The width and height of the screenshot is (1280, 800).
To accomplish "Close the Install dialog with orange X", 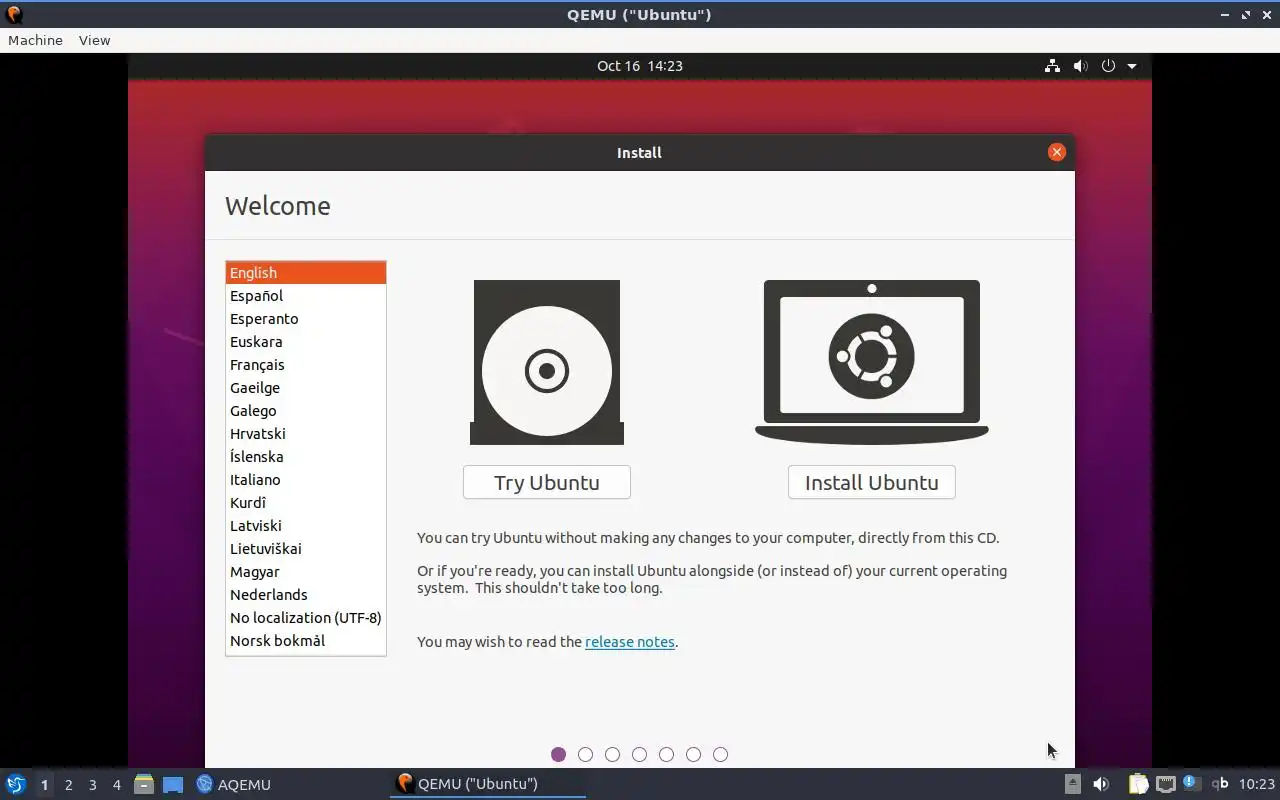I will point(1057,152).
